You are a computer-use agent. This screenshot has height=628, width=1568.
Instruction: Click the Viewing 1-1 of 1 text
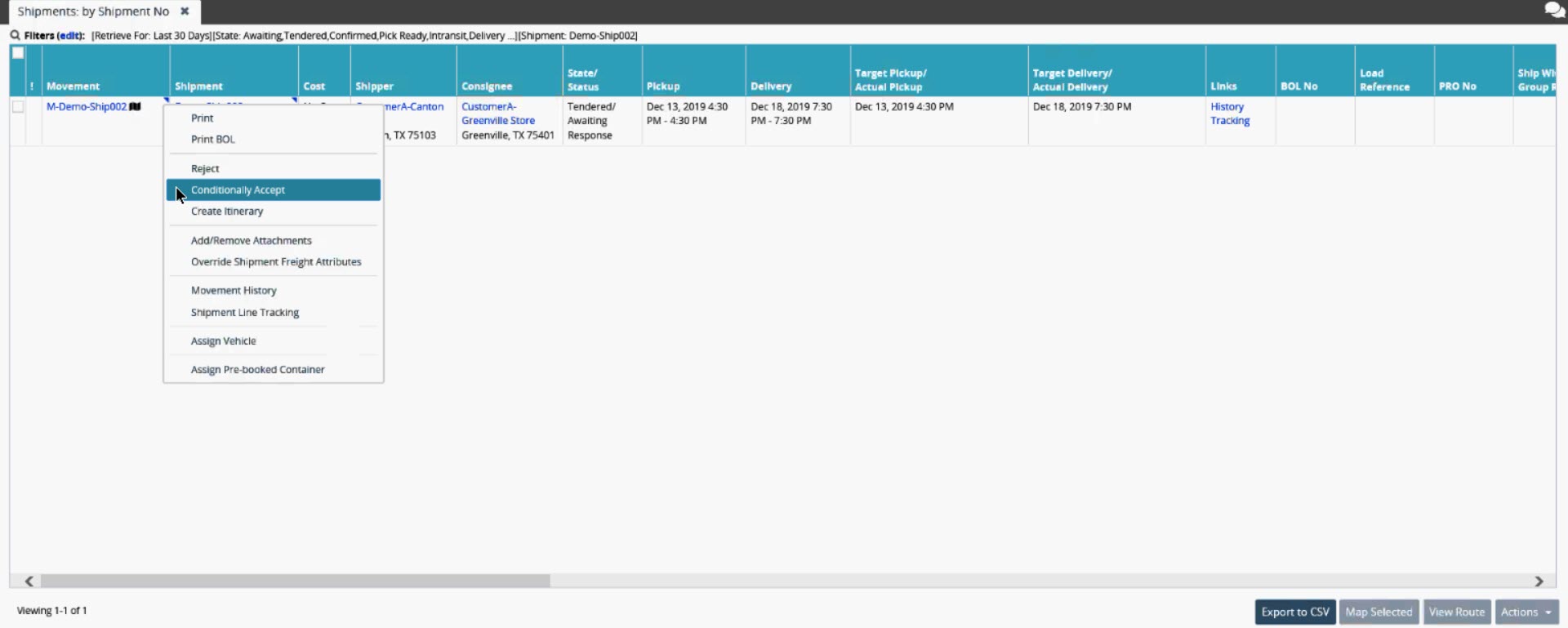click(52, 611)
